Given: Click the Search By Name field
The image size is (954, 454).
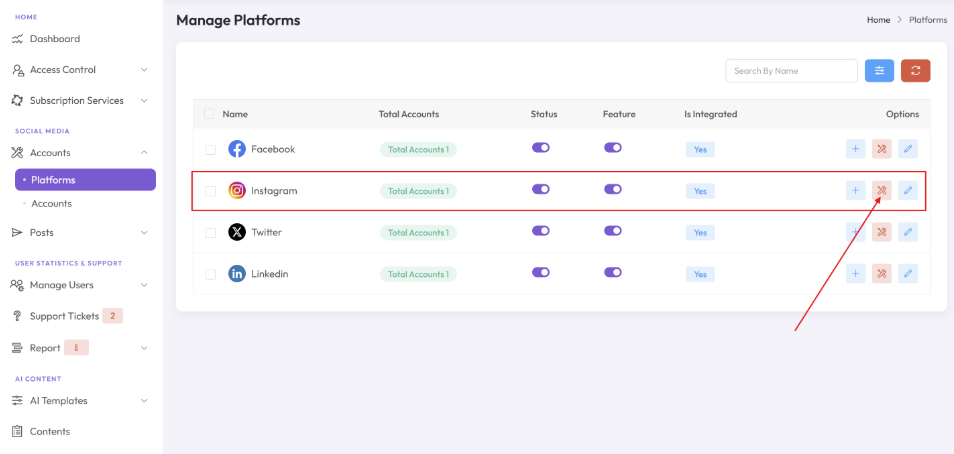Looking at the screenshot, I should click(792, 71).
